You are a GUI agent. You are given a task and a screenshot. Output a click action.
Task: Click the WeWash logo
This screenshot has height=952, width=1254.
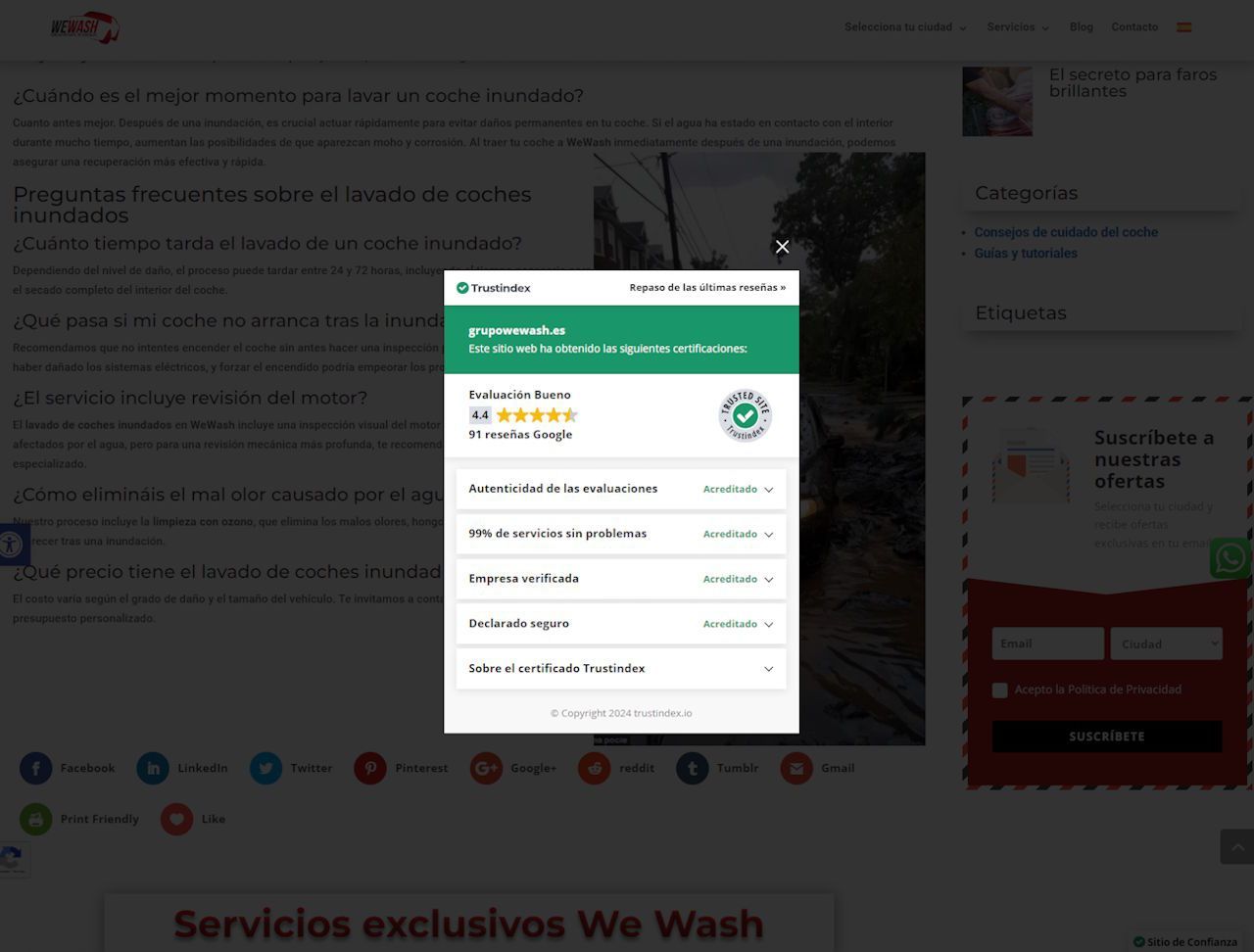(x=84, y=27)
